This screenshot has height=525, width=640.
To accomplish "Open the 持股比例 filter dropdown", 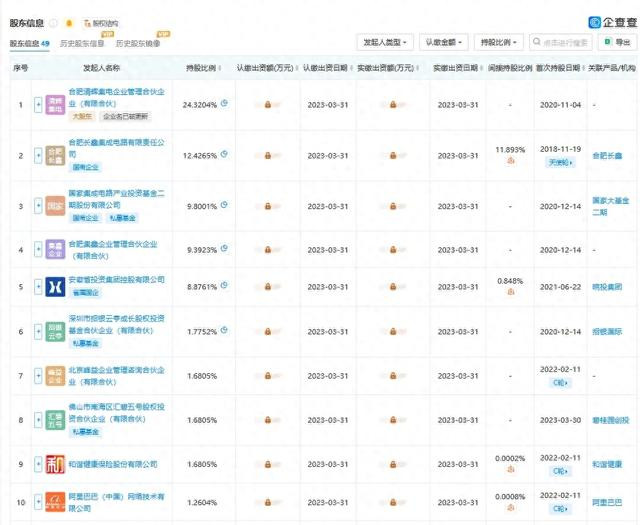I will 498,42.
